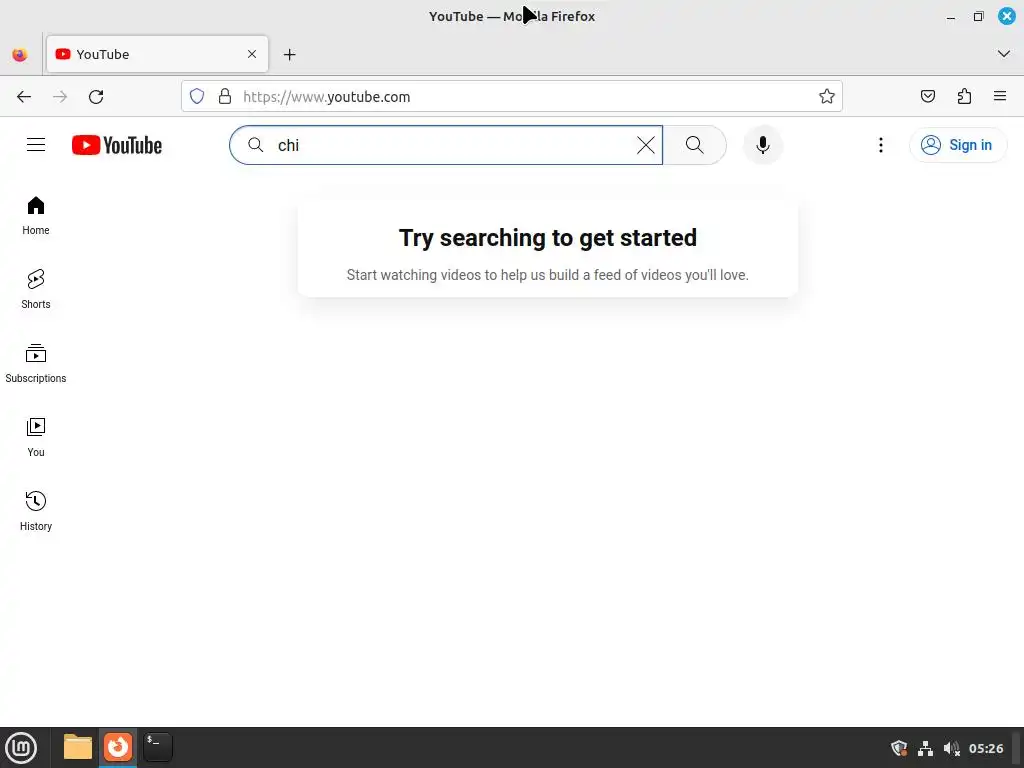
Task: Click the browser forward arrow
Action: click(60, 97)
